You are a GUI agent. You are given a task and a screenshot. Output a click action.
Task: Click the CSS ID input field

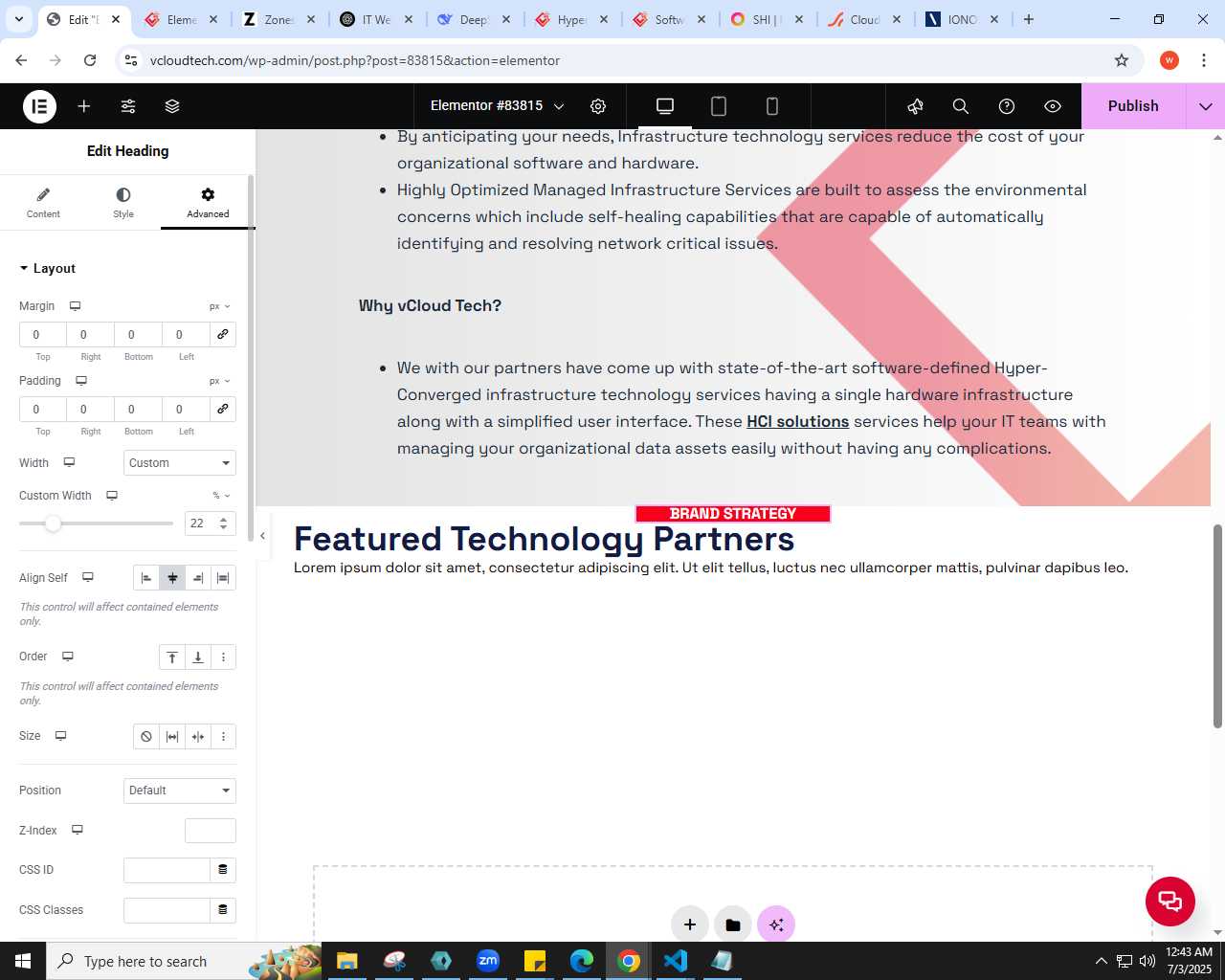167,870
